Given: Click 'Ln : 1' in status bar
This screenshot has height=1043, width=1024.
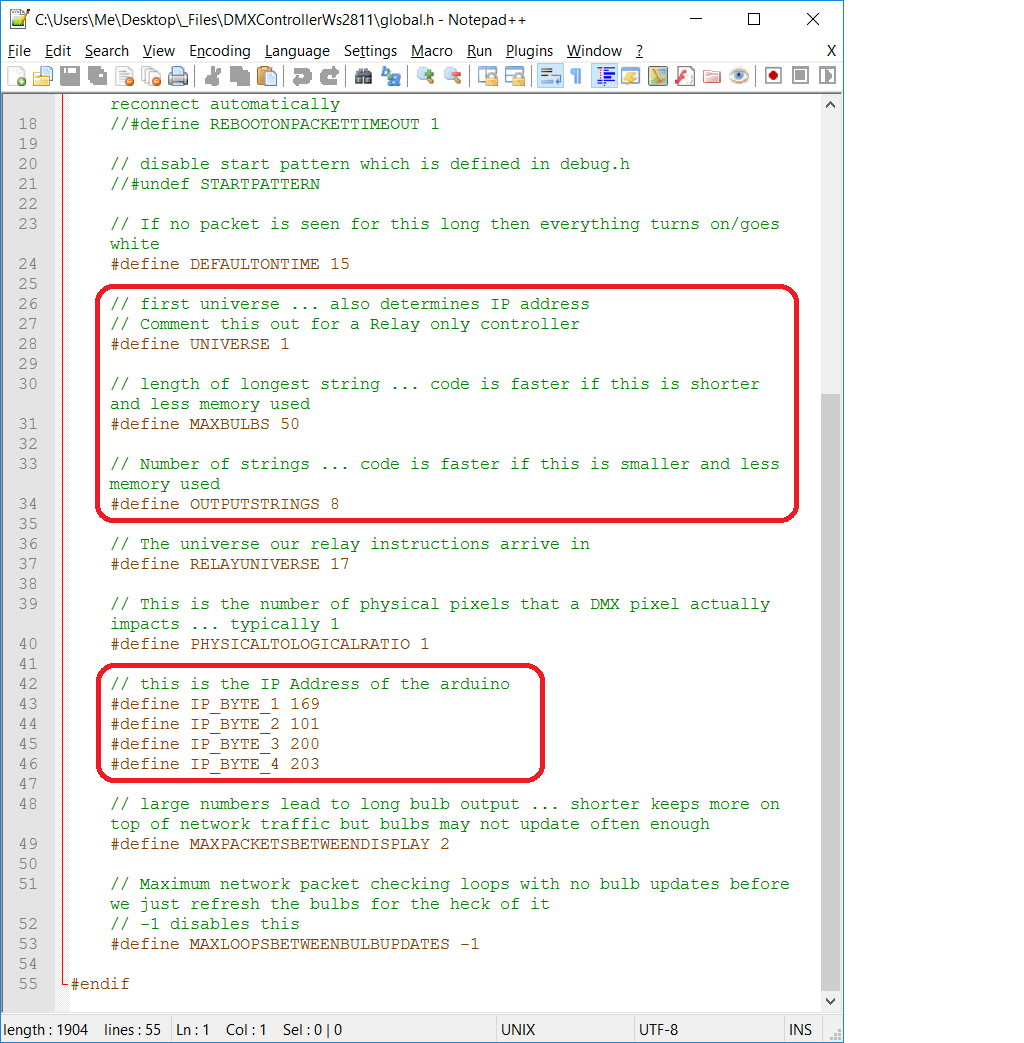Looking at the screenshot, I should pyautogui.click(x=192, y=1030).
